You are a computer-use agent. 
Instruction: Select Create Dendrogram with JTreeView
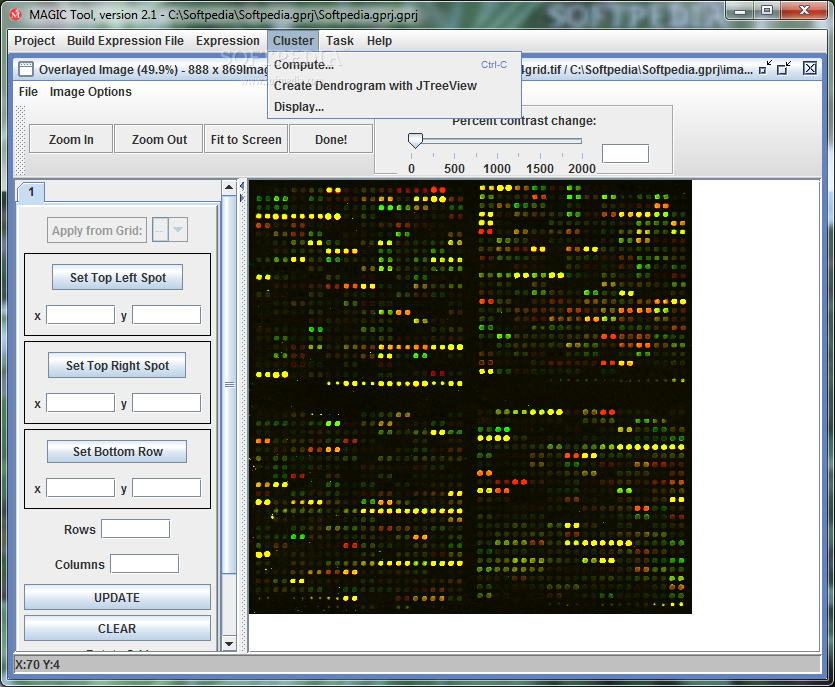pos(394,86)
